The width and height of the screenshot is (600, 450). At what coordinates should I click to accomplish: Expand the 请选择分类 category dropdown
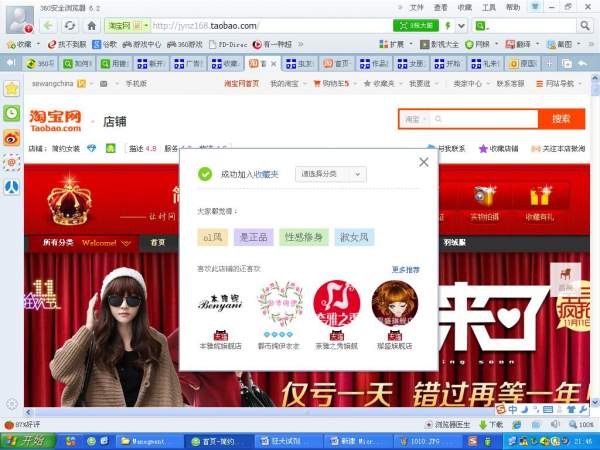[331, 174]
